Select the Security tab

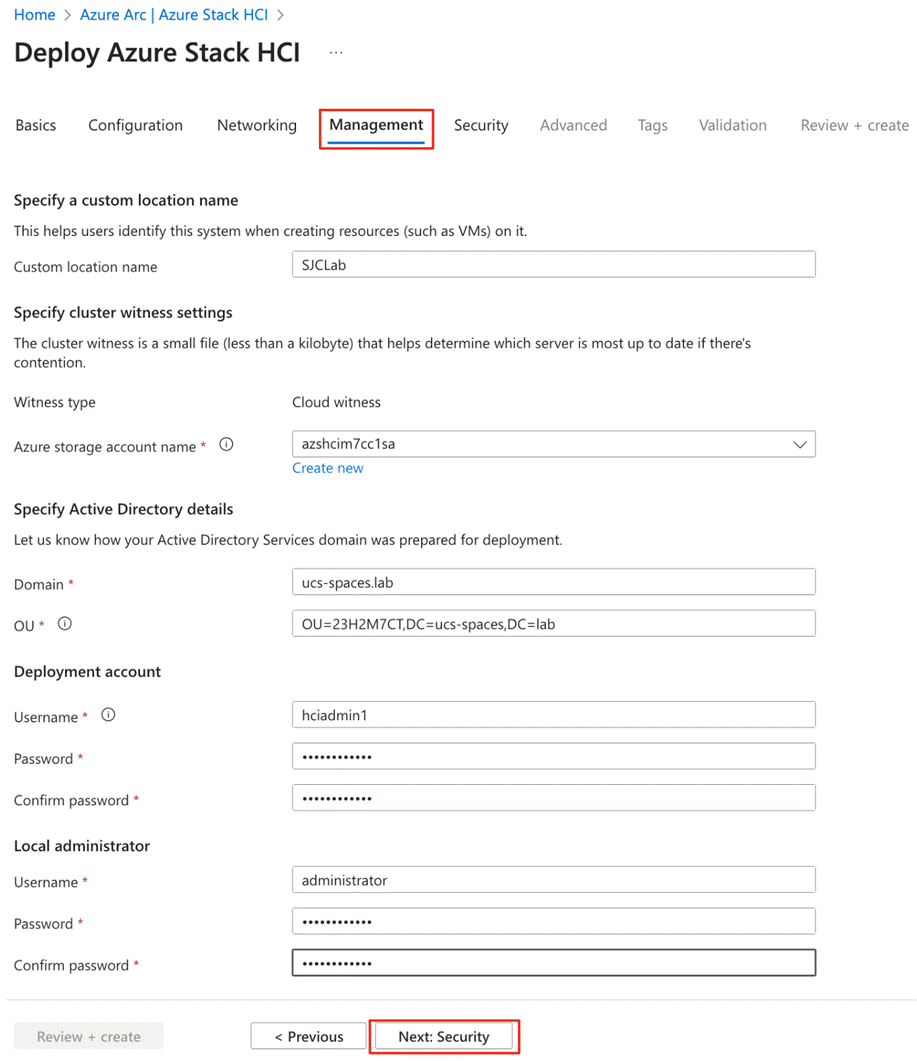pyautogui.click(x=481, y=125)
